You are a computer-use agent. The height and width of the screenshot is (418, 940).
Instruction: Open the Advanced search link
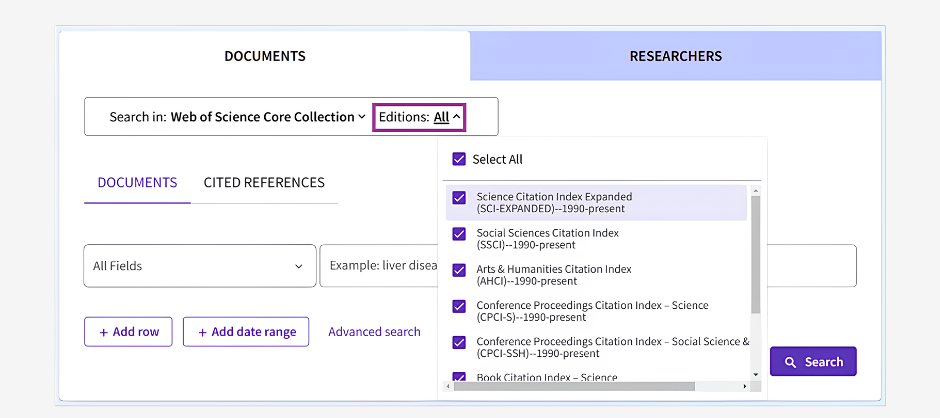tap(374, 332)
